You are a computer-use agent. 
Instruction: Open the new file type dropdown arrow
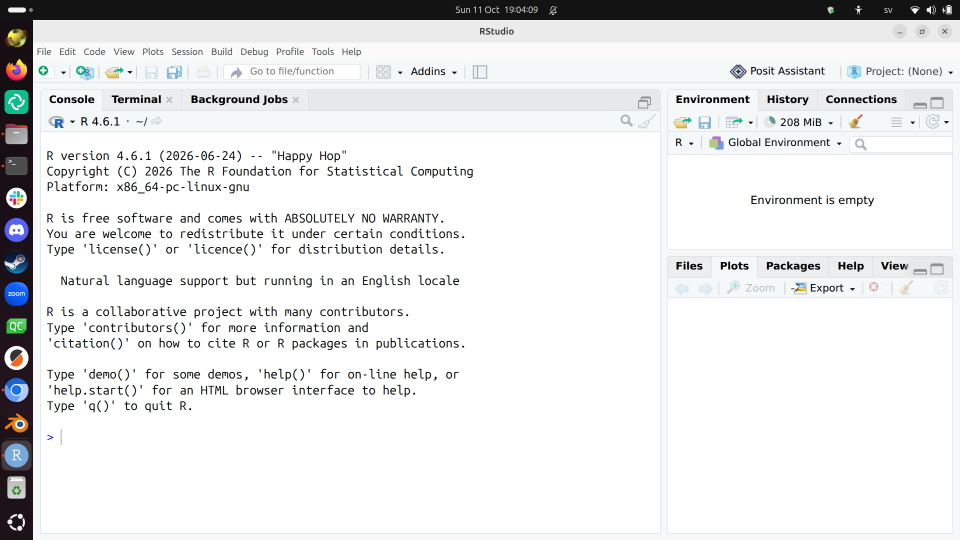tap(62, 72)
